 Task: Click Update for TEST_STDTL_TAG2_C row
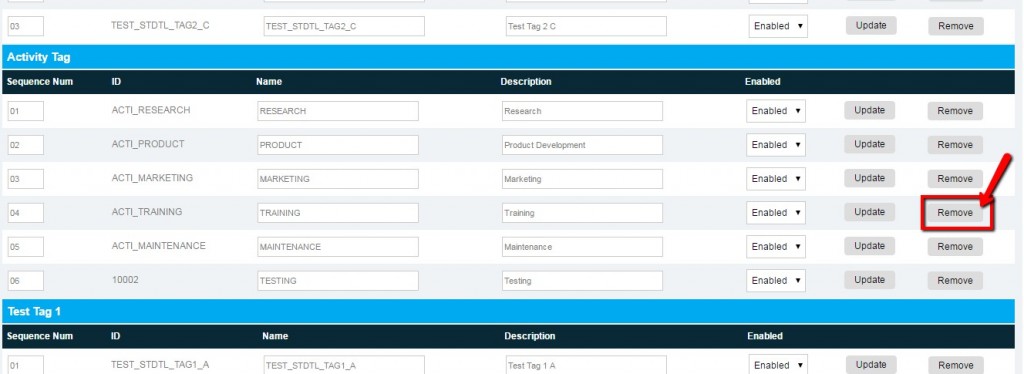871,25
